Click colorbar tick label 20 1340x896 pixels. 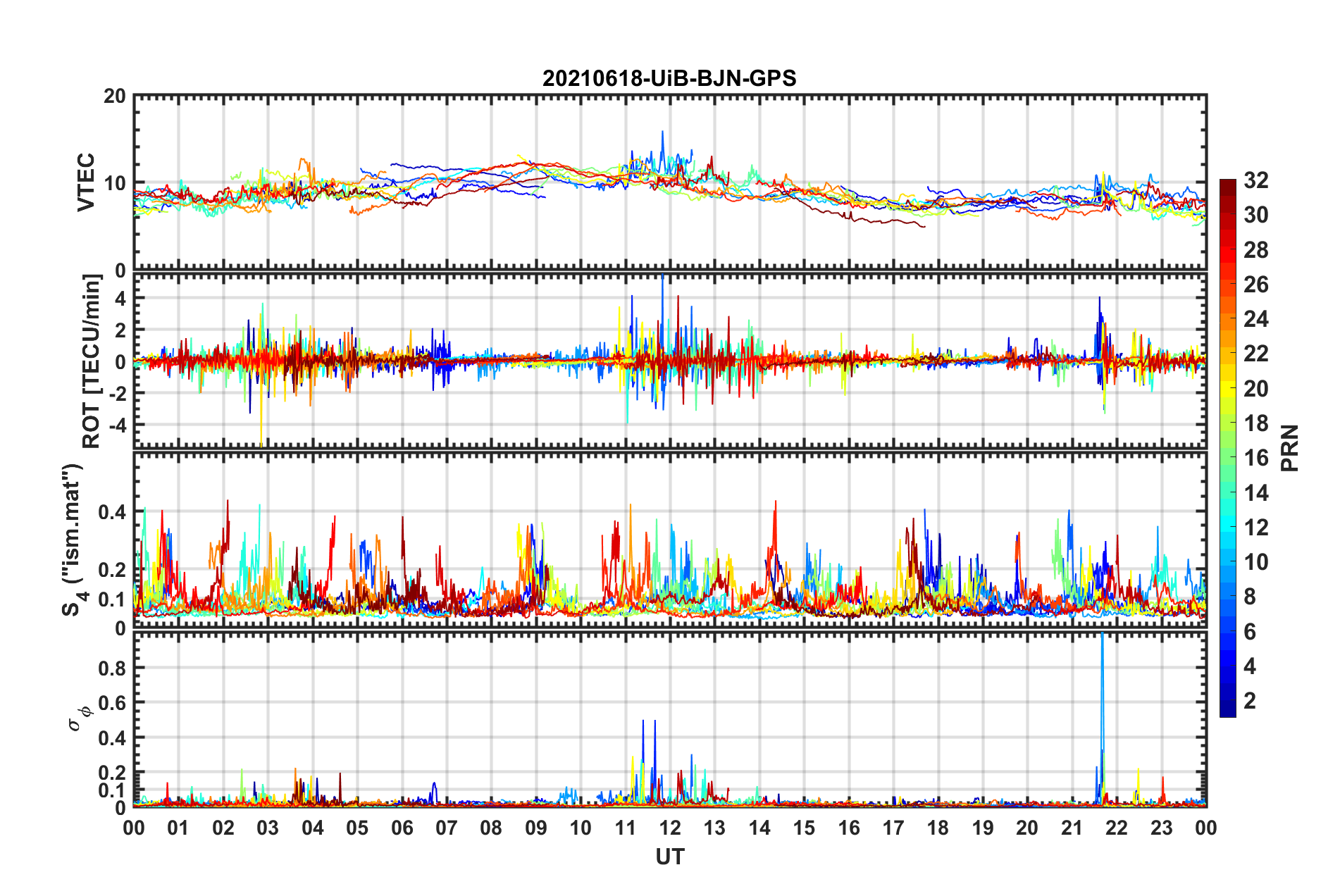1255,389
